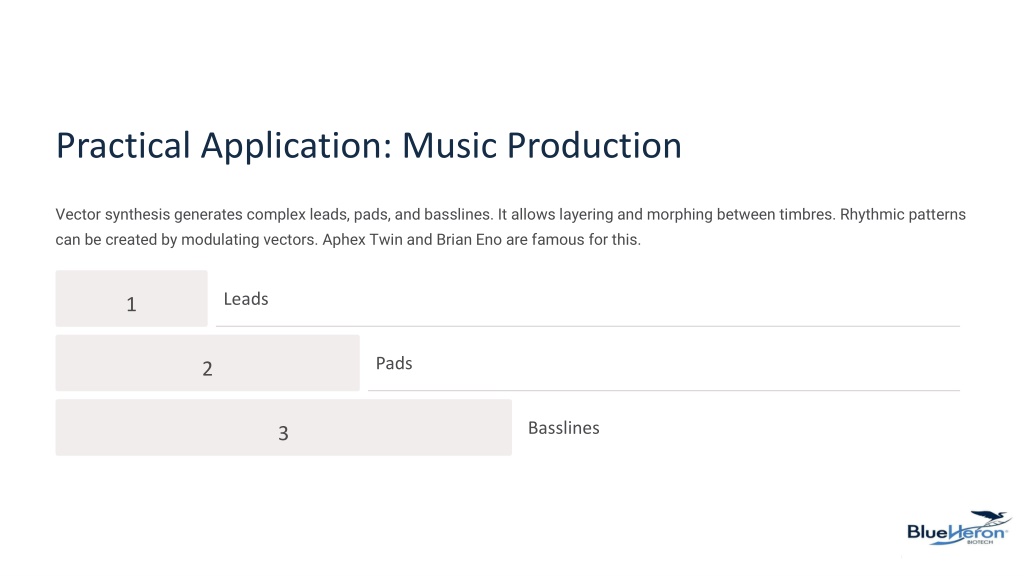
Task: Click the word Production in the title
Action: (x=594, y=146)
